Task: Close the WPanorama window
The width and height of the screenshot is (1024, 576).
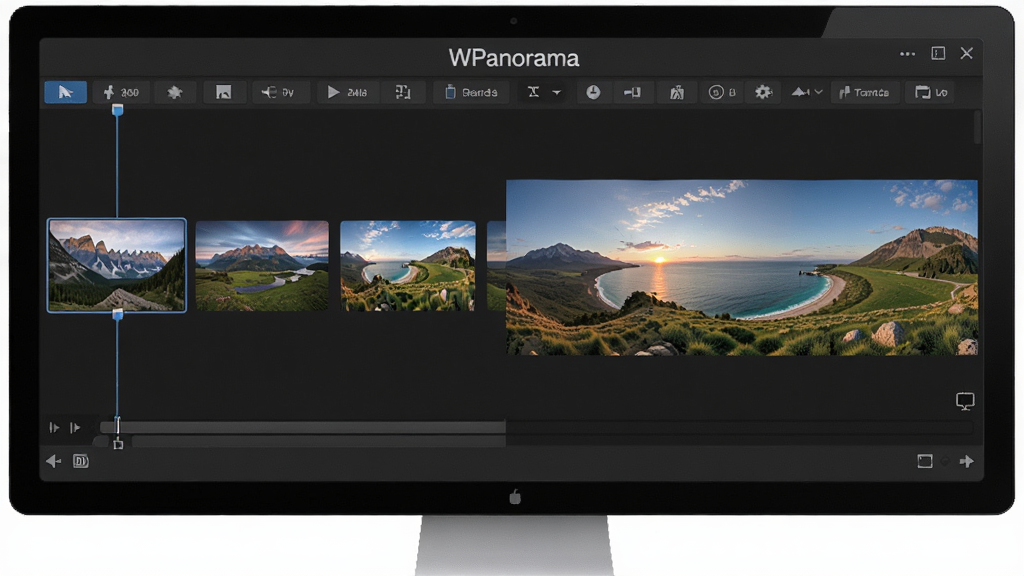Action: point(967,54)
